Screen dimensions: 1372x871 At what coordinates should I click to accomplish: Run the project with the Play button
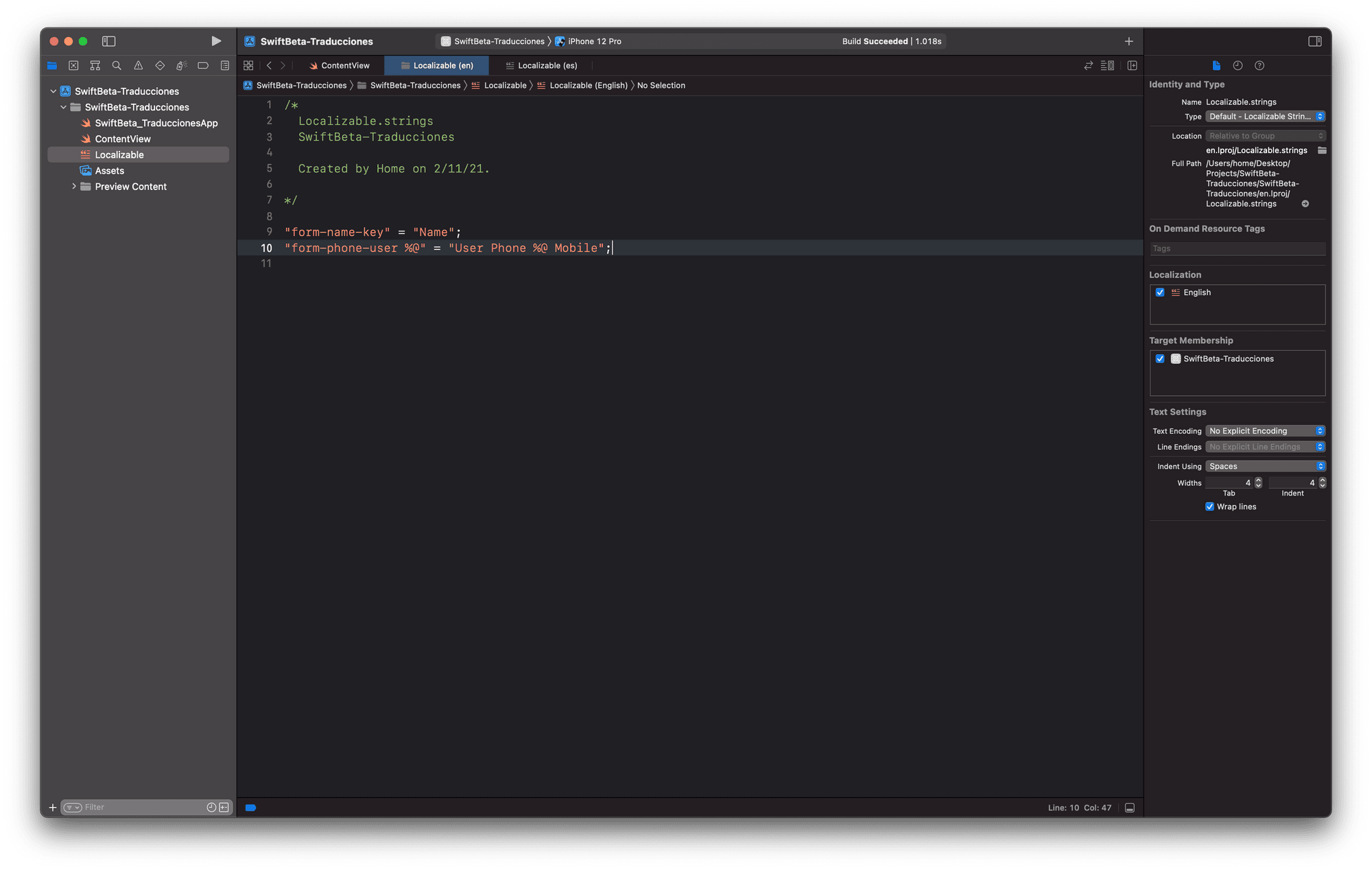tap(216, 41)
